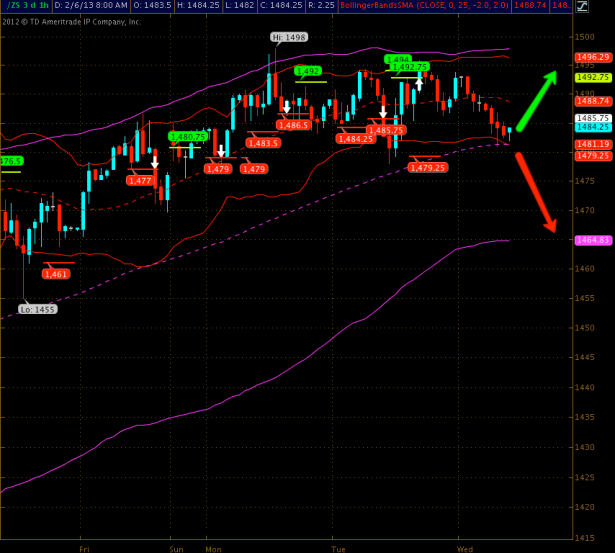
Task: Click the cyan 1484.25 last price tag
Action: tap(593, 127)
